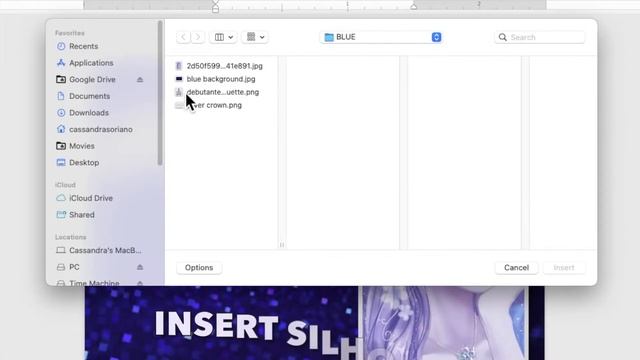640x360 pixels.
Task: Open the cassandrasoriano home folder
Action: [x=100, y=129]
